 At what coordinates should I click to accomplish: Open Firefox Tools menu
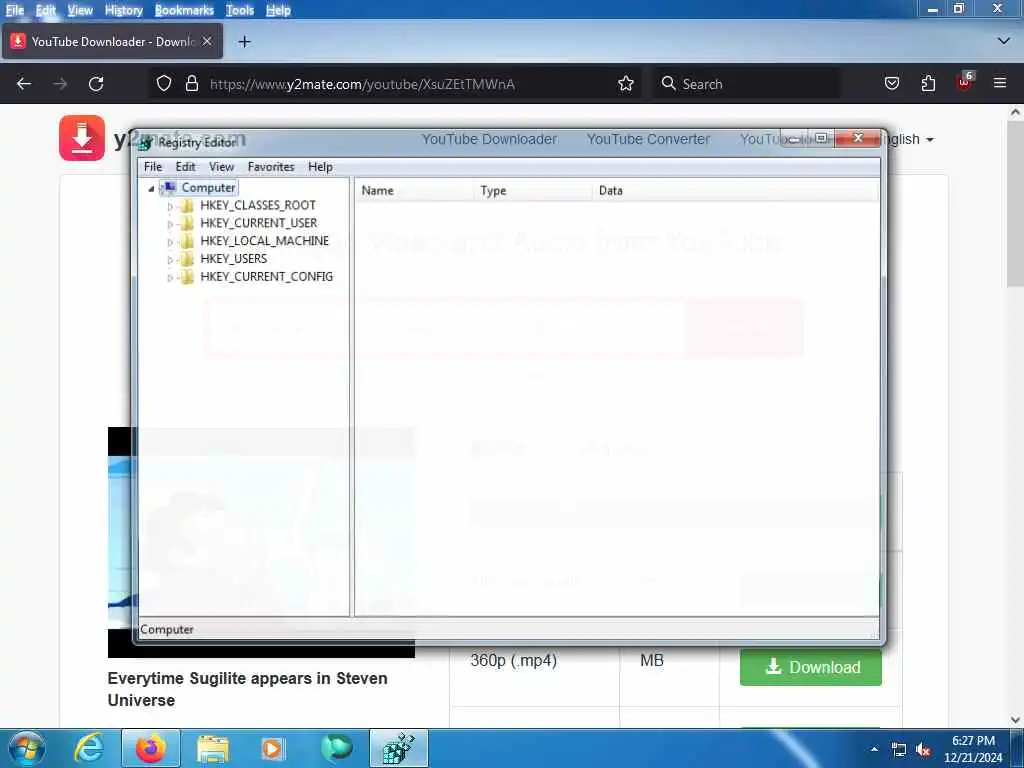pos(240,10)
